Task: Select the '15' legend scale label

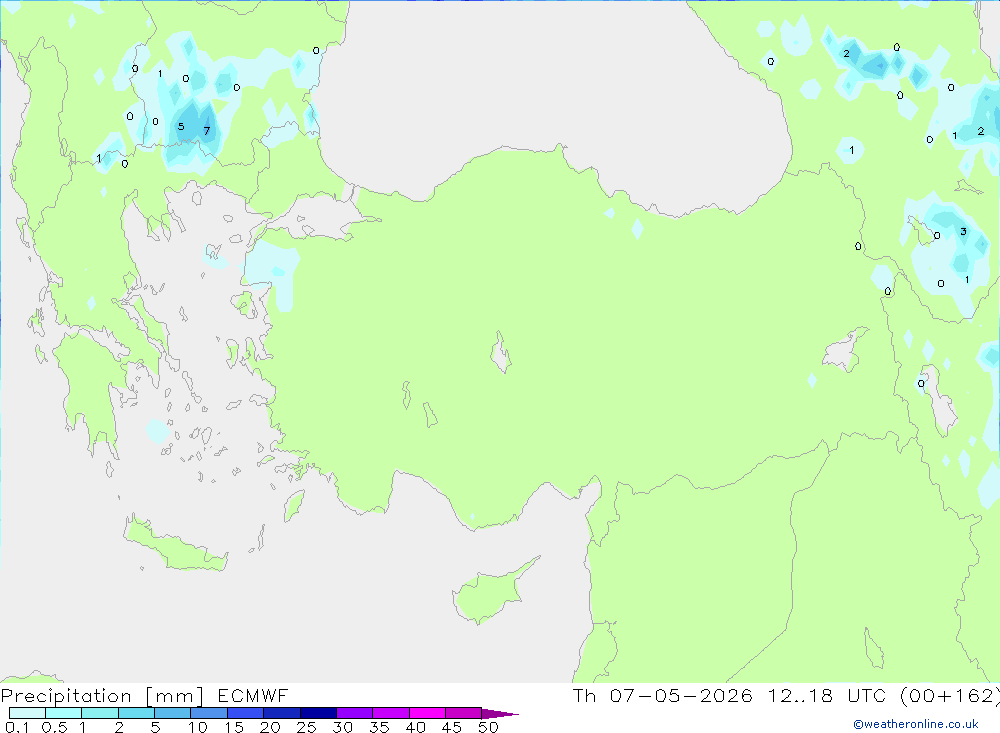Action: (234, 727)
